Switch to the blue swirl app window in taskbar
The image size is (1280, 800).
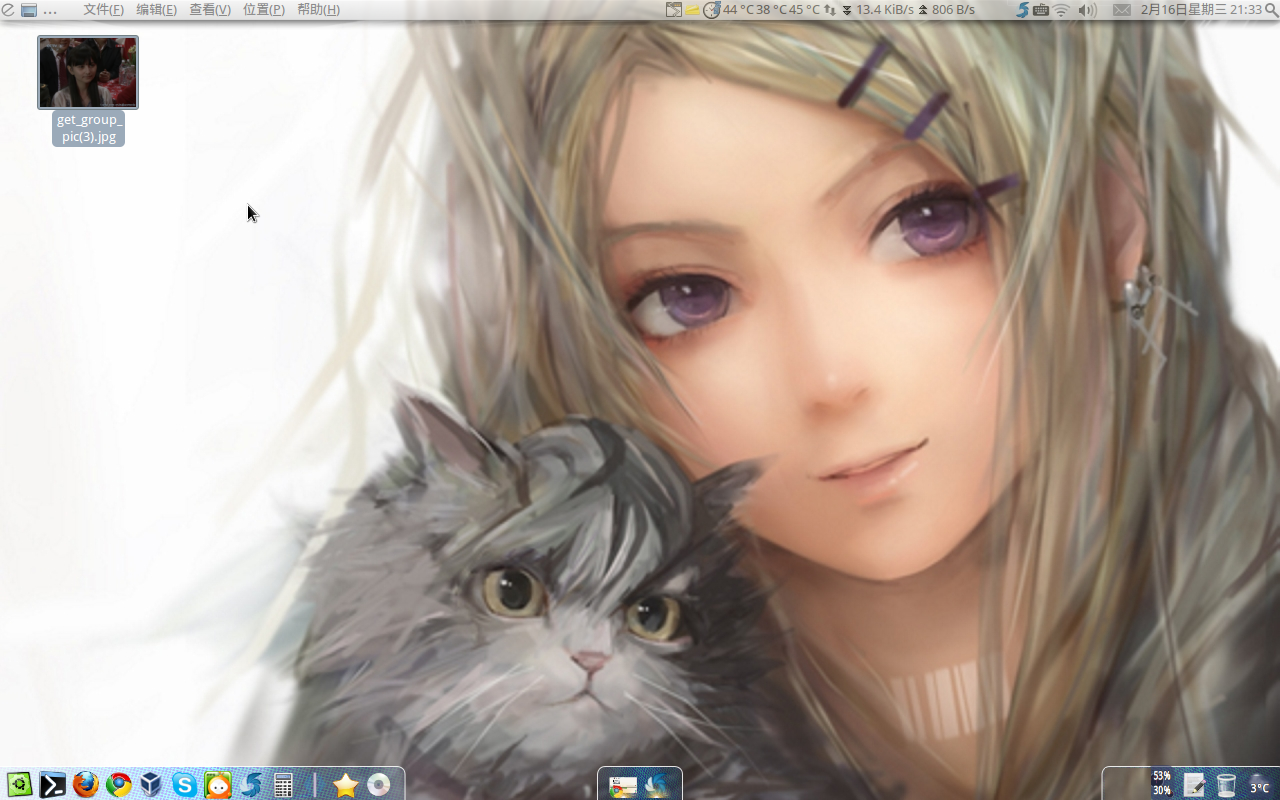657,786
